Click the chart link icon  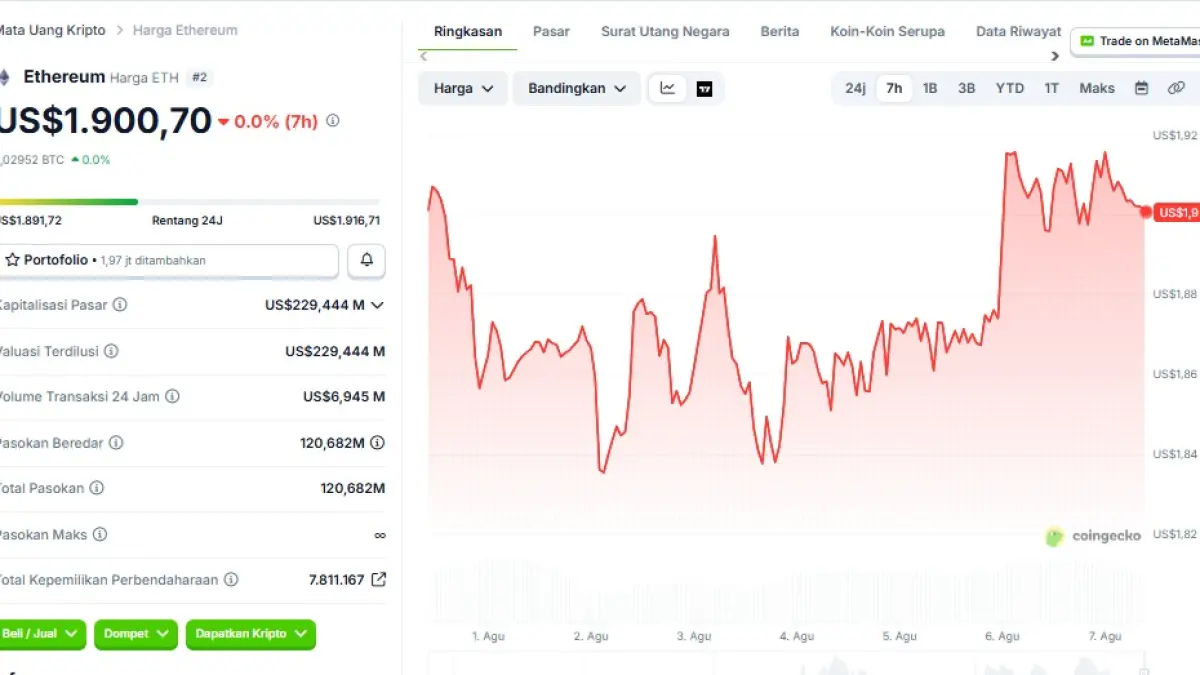[x=1176, y=88]
